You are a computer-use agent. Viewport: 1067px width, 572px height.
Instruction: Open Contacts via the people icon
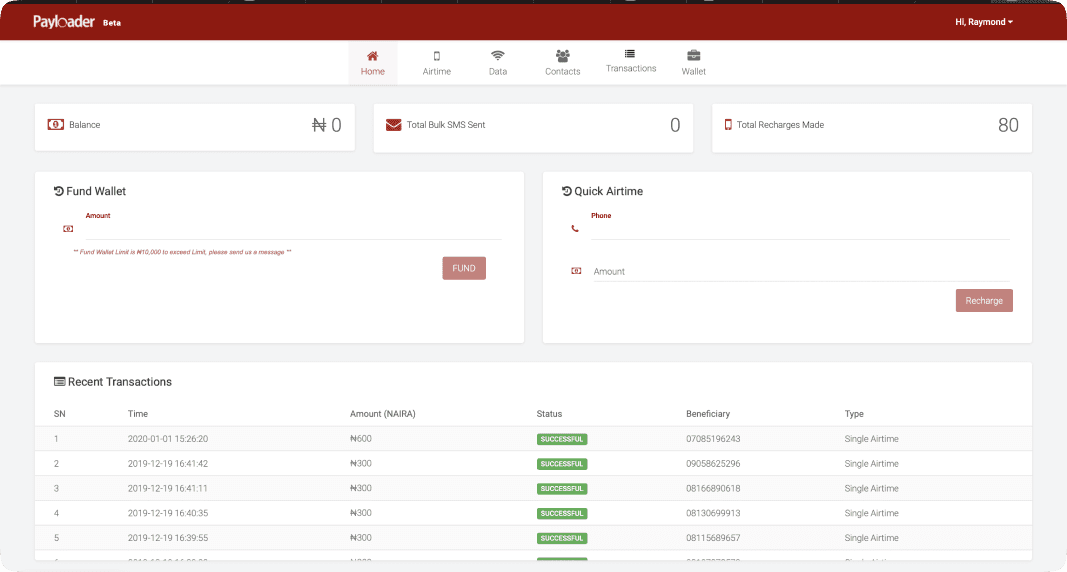coord(563,56)
